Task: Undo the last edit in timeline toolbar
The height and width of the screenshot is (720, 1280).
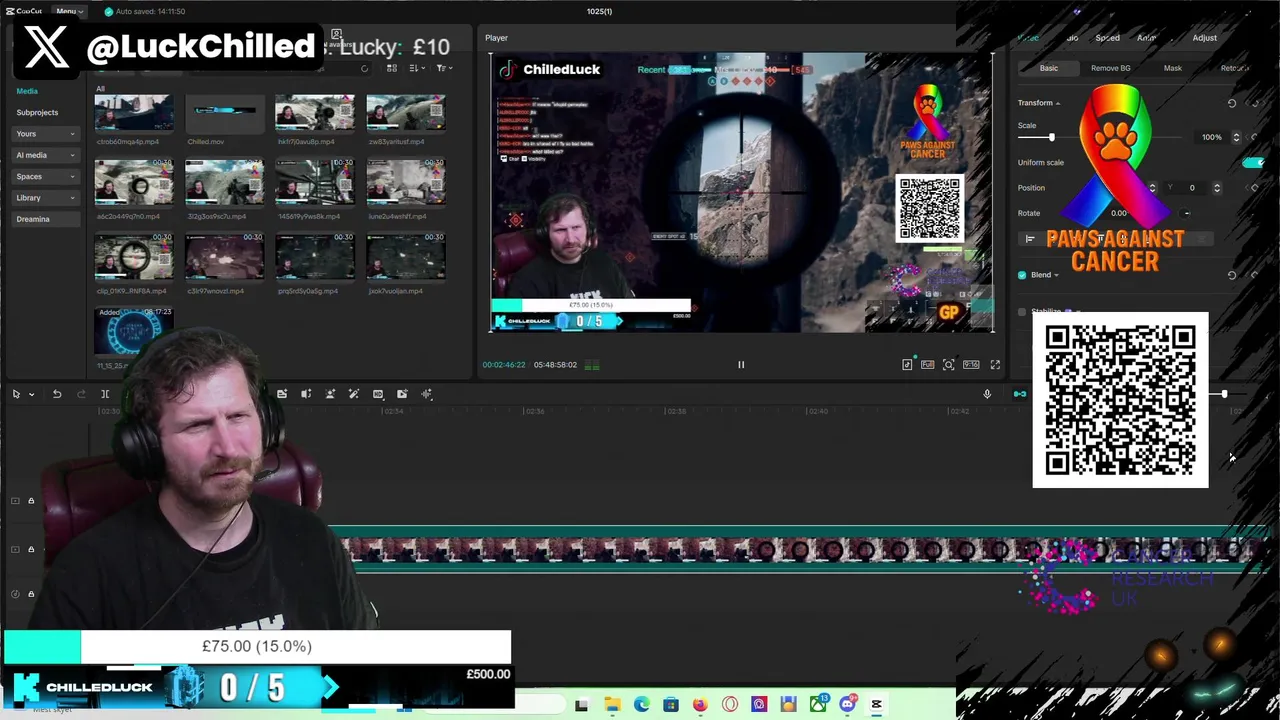Action: [57, 394]
